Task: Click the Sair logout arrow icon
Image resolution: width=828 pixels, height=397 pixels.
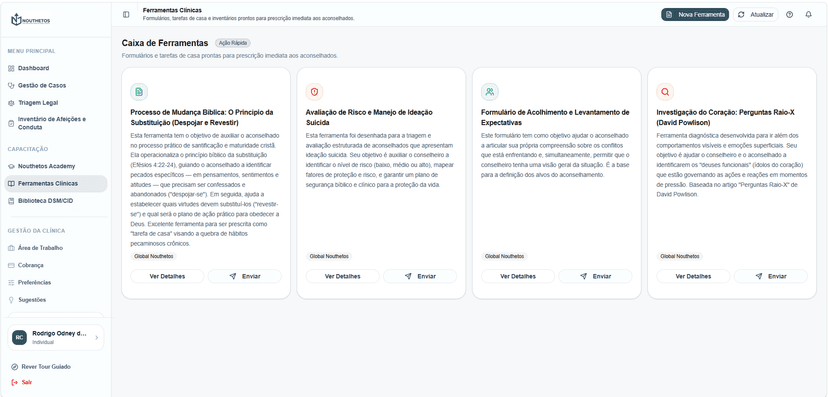Action: pyautogui.click(x=14, y=382)
